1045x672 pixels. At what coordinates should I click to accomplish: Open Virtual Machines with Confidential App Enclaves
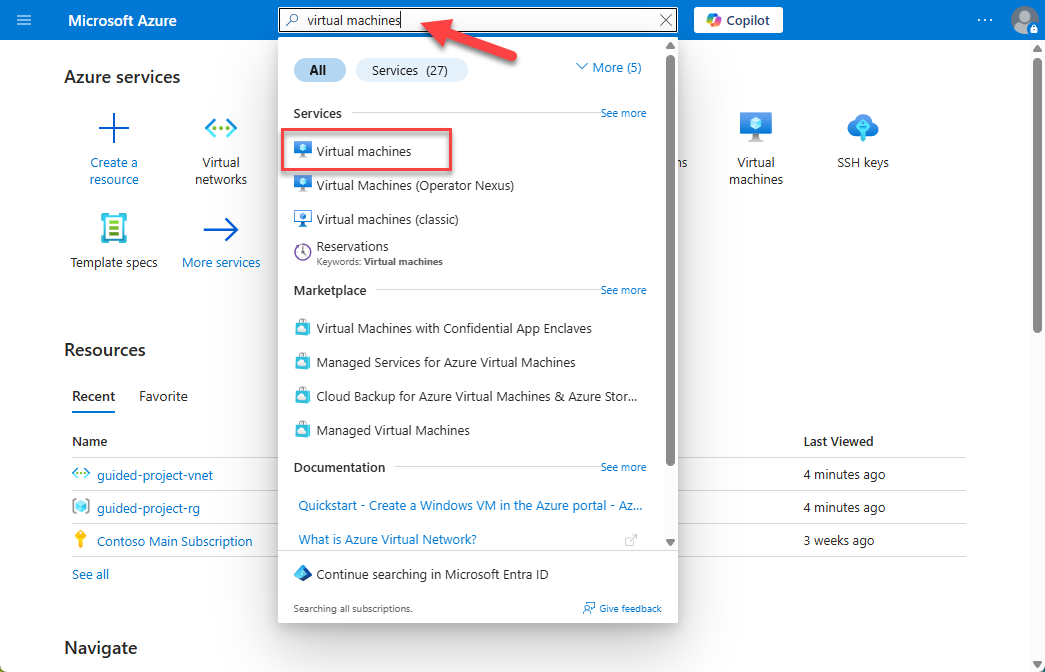443,328
